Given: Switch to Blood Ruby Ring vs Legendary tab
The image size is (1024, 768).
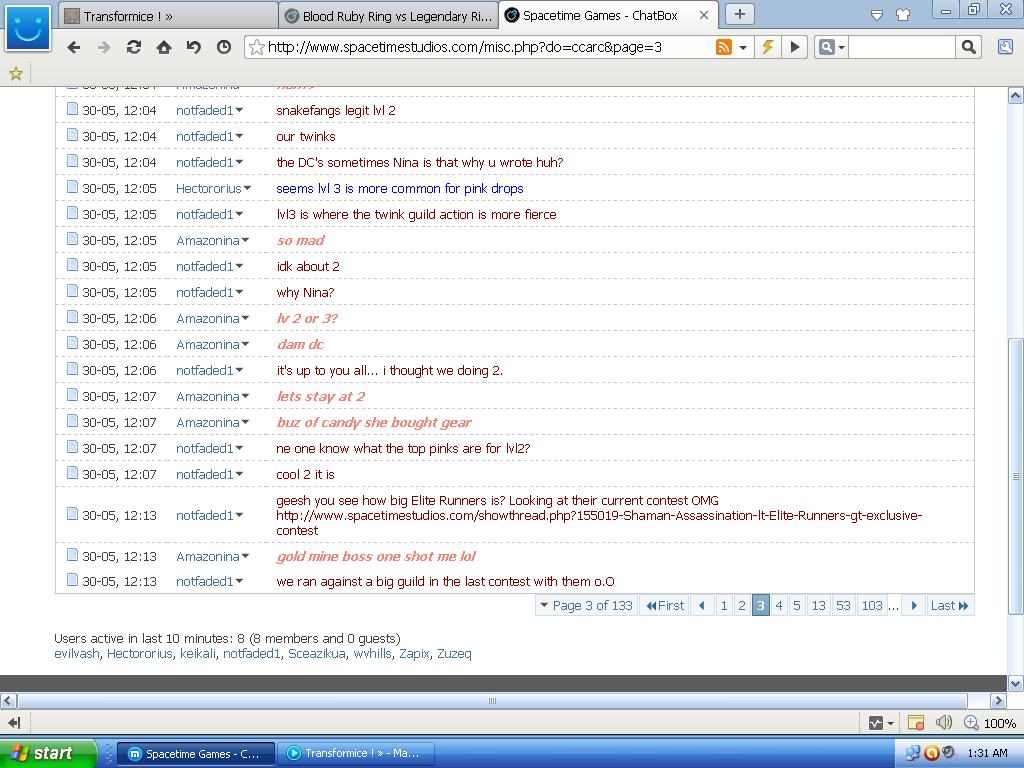Looking at the screenshot, I should pos(389,16).
